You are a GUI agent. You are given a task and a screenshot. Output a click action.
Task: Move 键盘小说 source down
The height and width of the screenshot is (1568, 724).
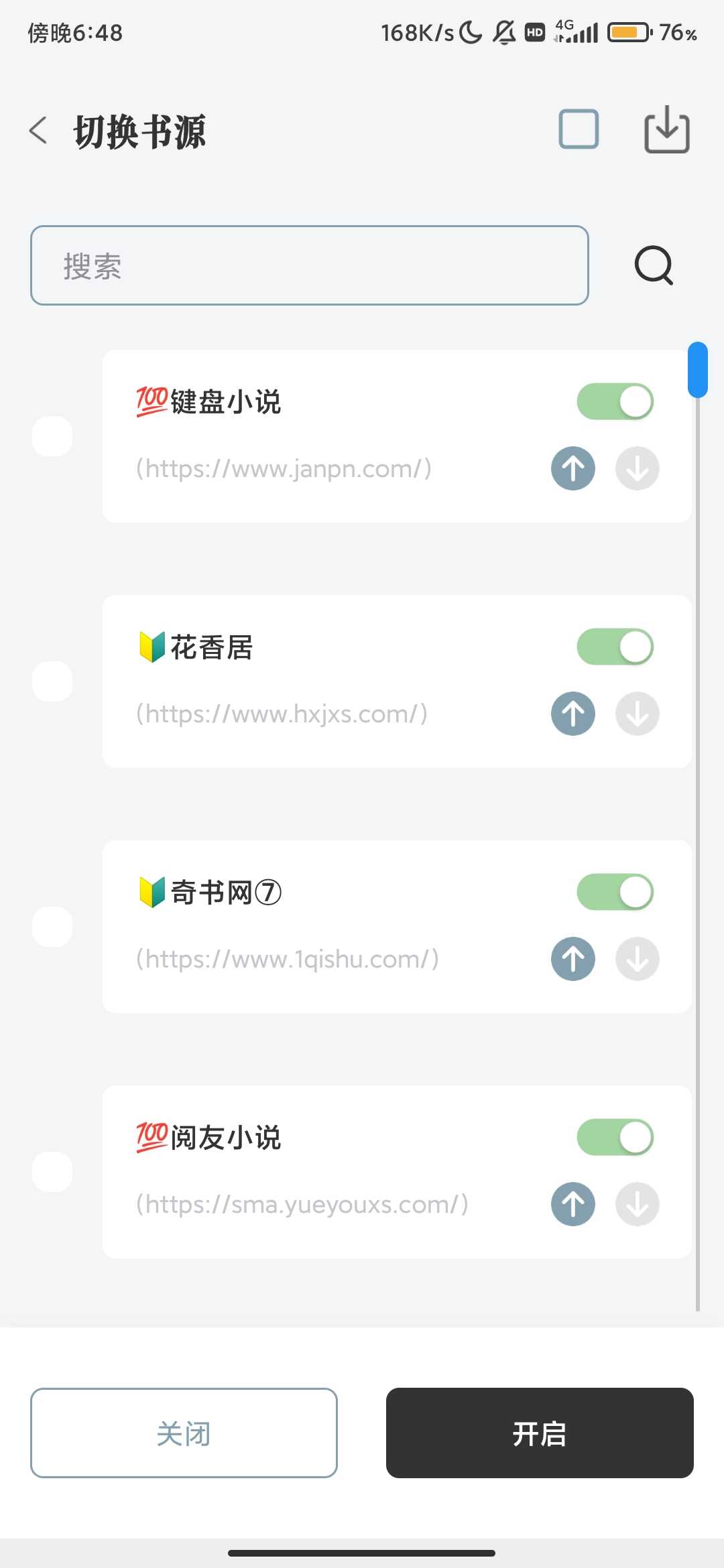point(637,468)
